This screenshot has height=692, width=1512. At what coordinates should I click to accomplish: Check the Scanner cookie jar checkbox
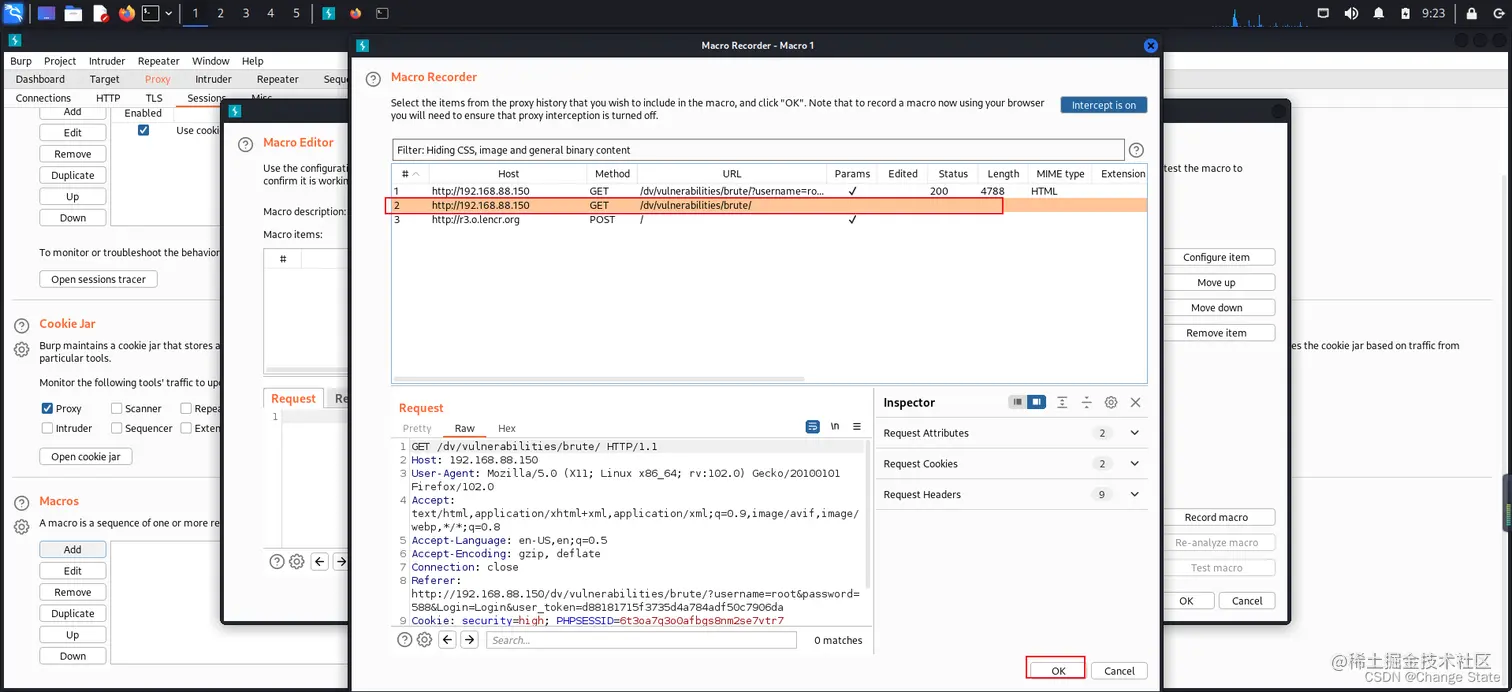click(x=117, y=408)
